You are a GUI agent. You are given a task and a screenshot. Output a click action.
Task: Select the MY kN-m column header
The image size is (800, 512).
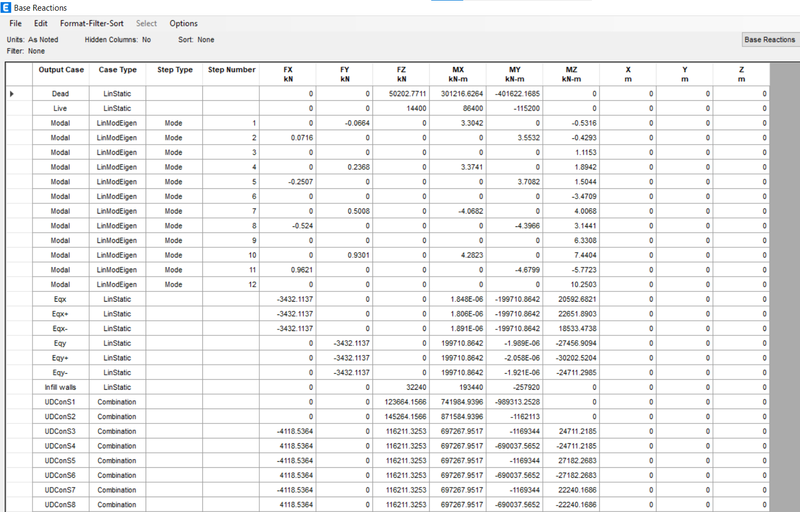514,74
